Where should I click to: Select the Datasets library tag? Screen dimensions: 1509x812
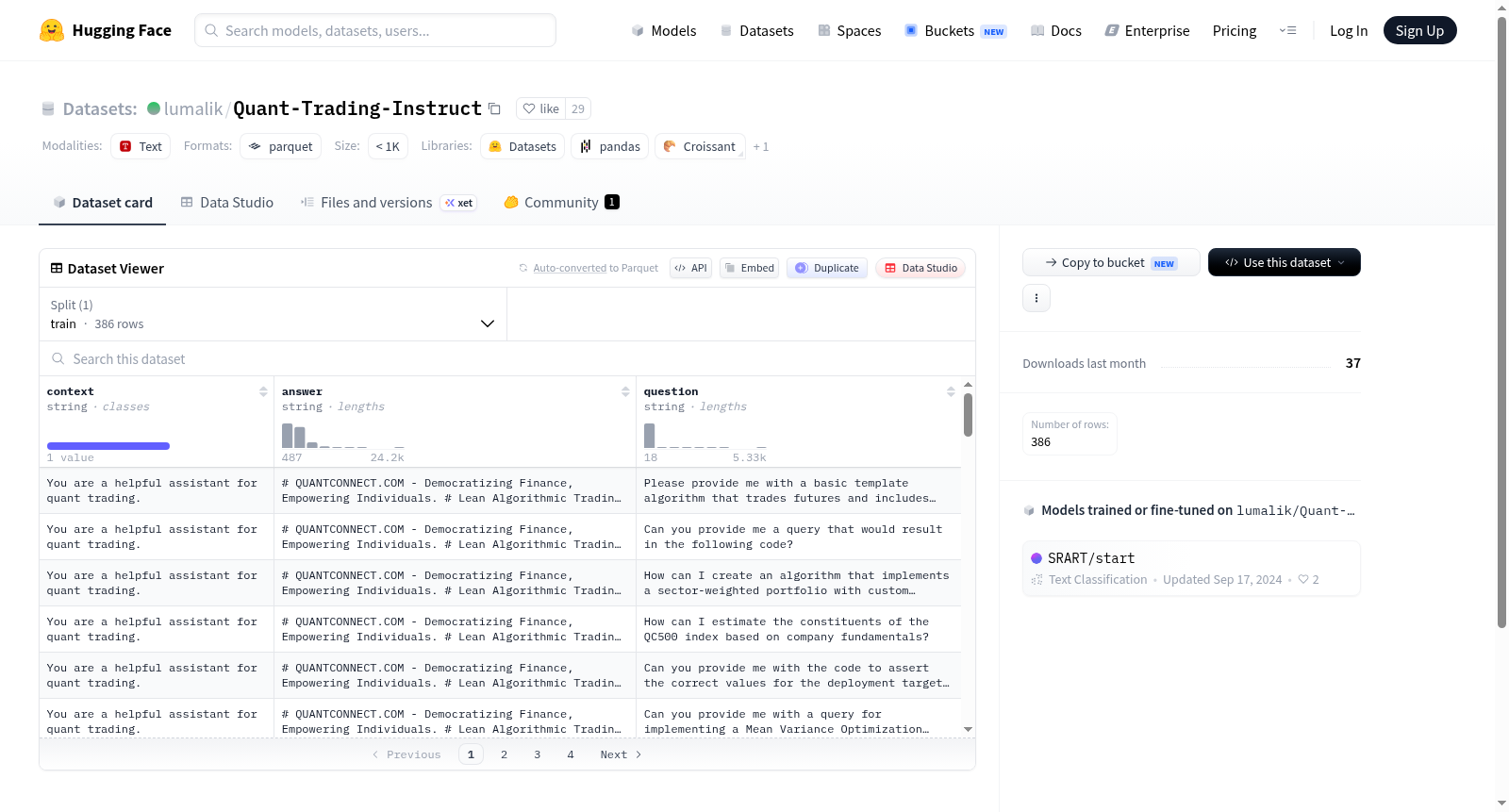(522, 146)
